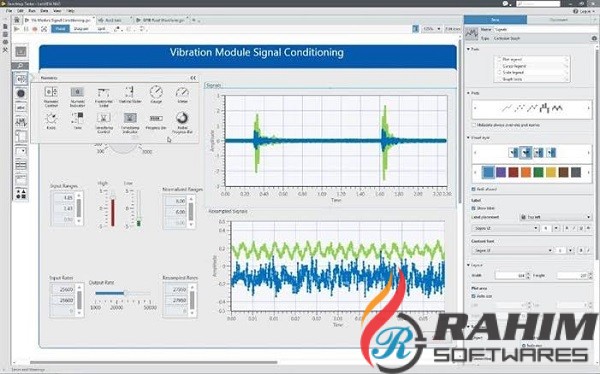
Task: Open the Content font family dropdown
Action: click(512, 250)
